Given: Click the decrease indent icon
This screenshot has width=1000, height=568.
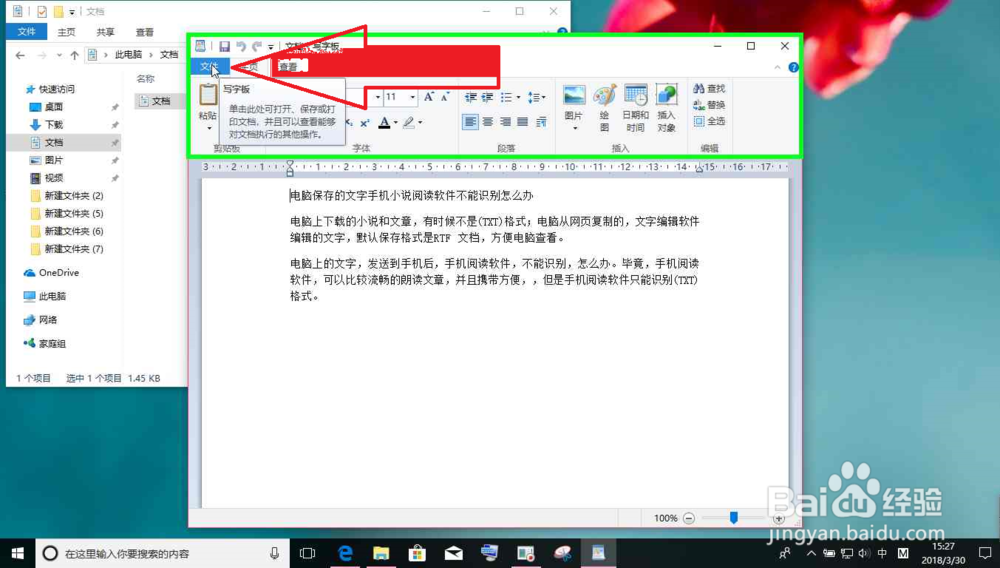Looking at the screenshot, I should pos(471,98).
